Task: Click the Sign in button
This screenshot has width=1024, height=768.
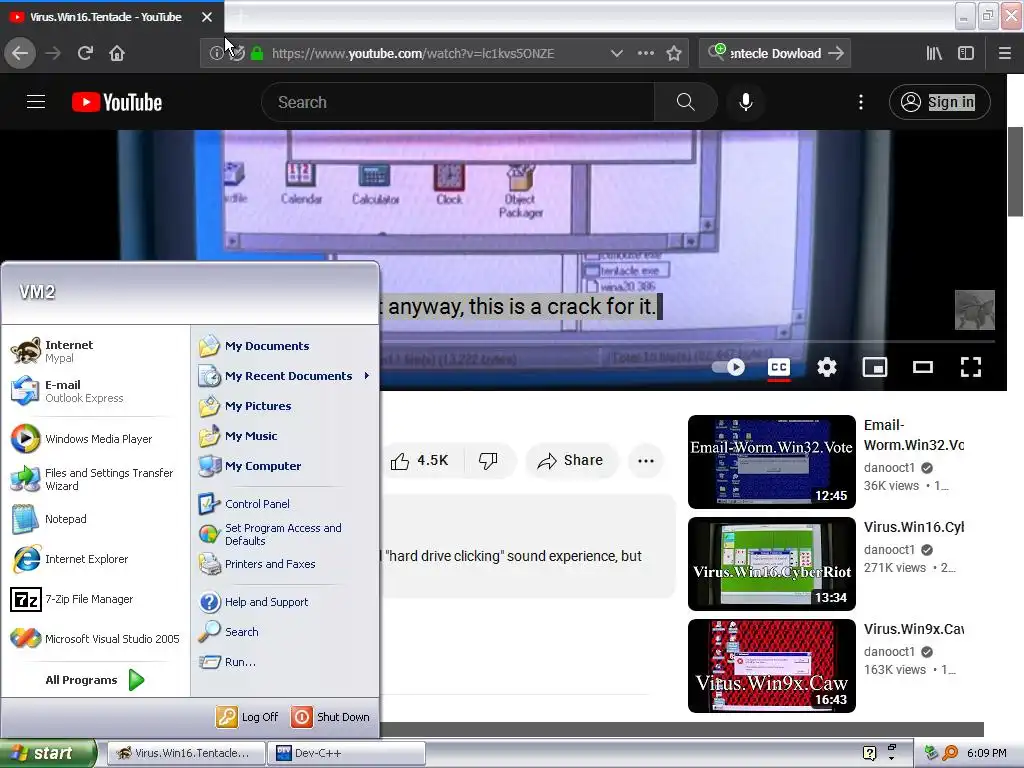Action: [939, 102]
